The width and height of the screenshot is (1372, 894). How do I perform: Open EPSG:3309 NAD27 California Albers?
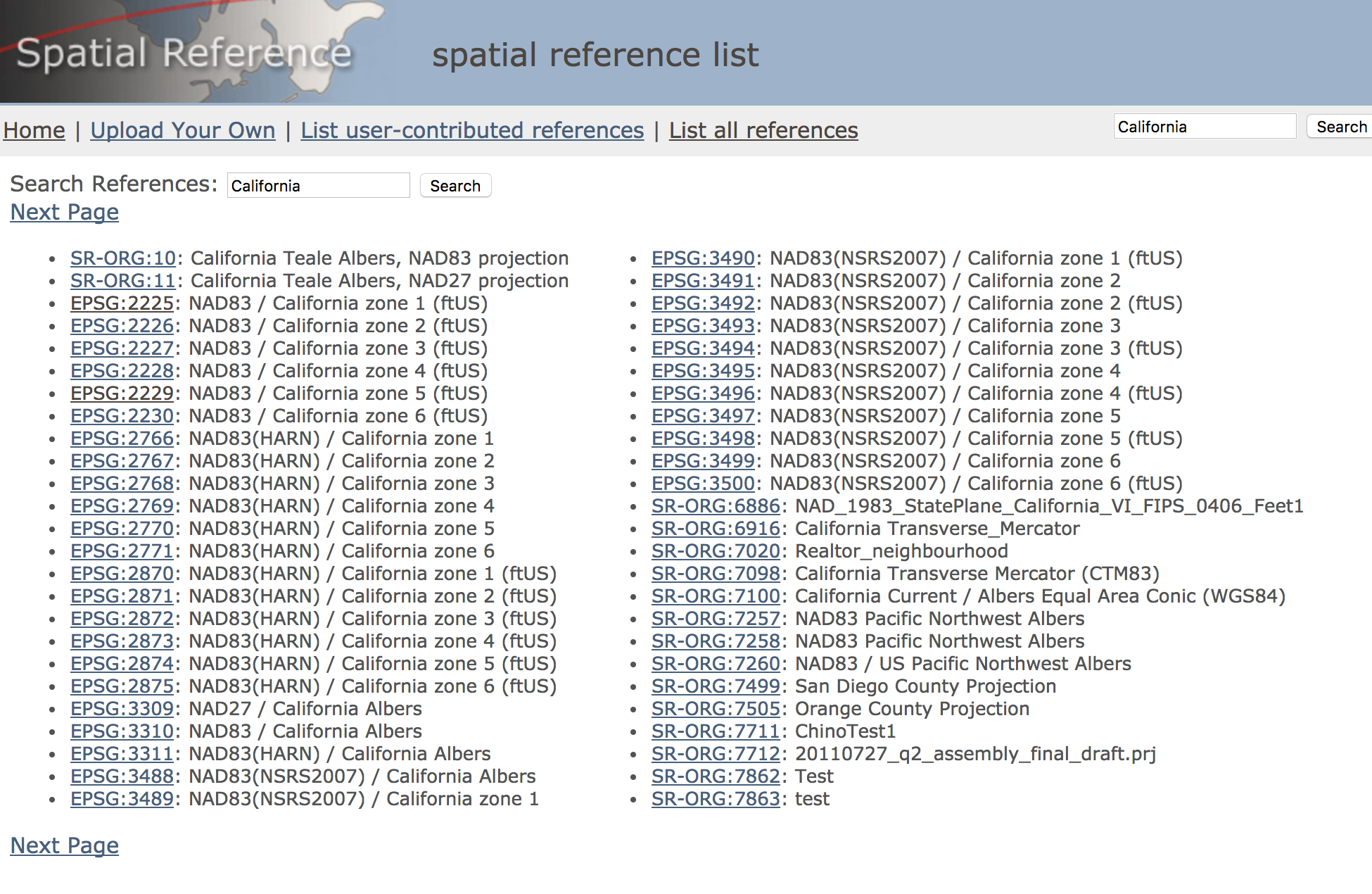(122, 709)
